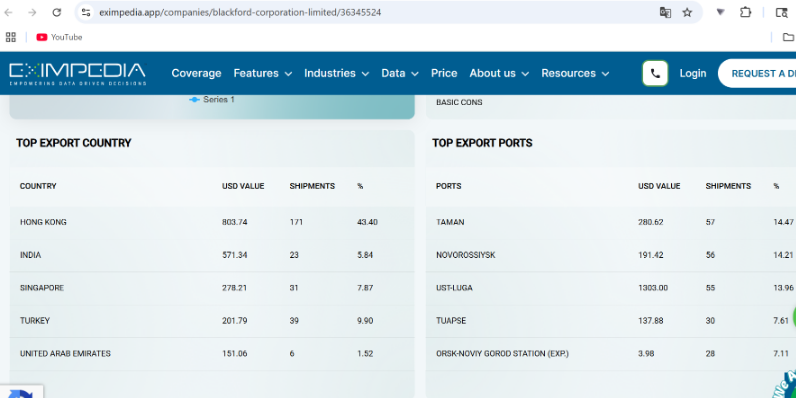Click the Eximpedia logo

[77, 74]
